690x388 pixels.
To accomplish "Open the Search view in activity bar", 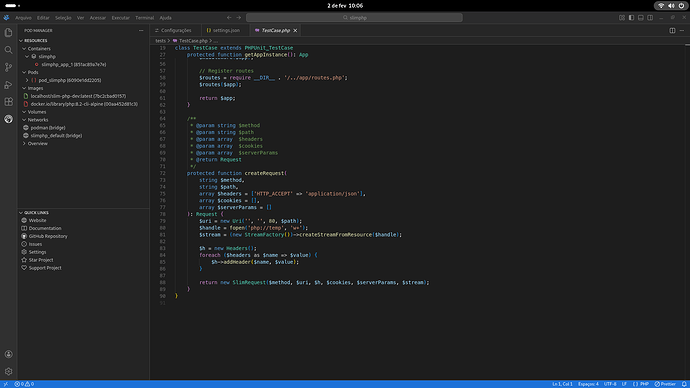I will click(x=8, y=50).
